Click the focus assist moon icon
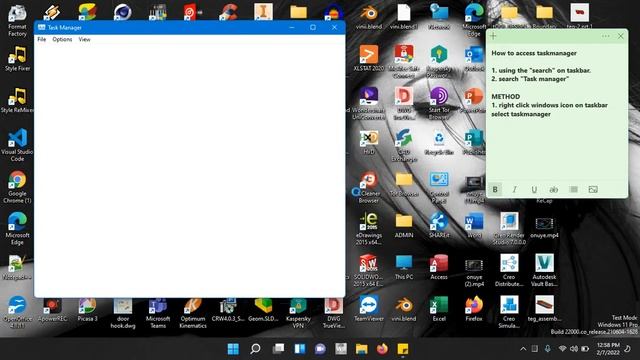The height and width of the screenshot is (360, 640). coord(627,349)
